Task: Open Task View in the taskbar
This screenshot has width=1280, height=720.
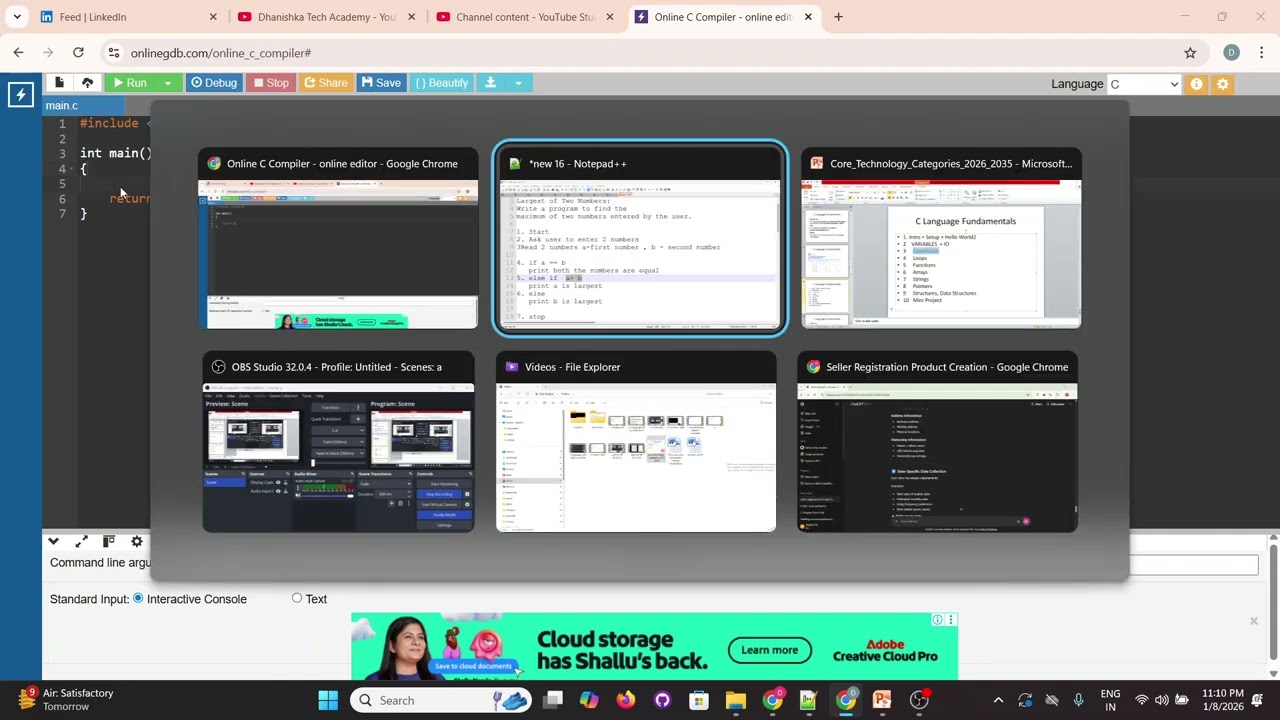Action: pos(553,700)
